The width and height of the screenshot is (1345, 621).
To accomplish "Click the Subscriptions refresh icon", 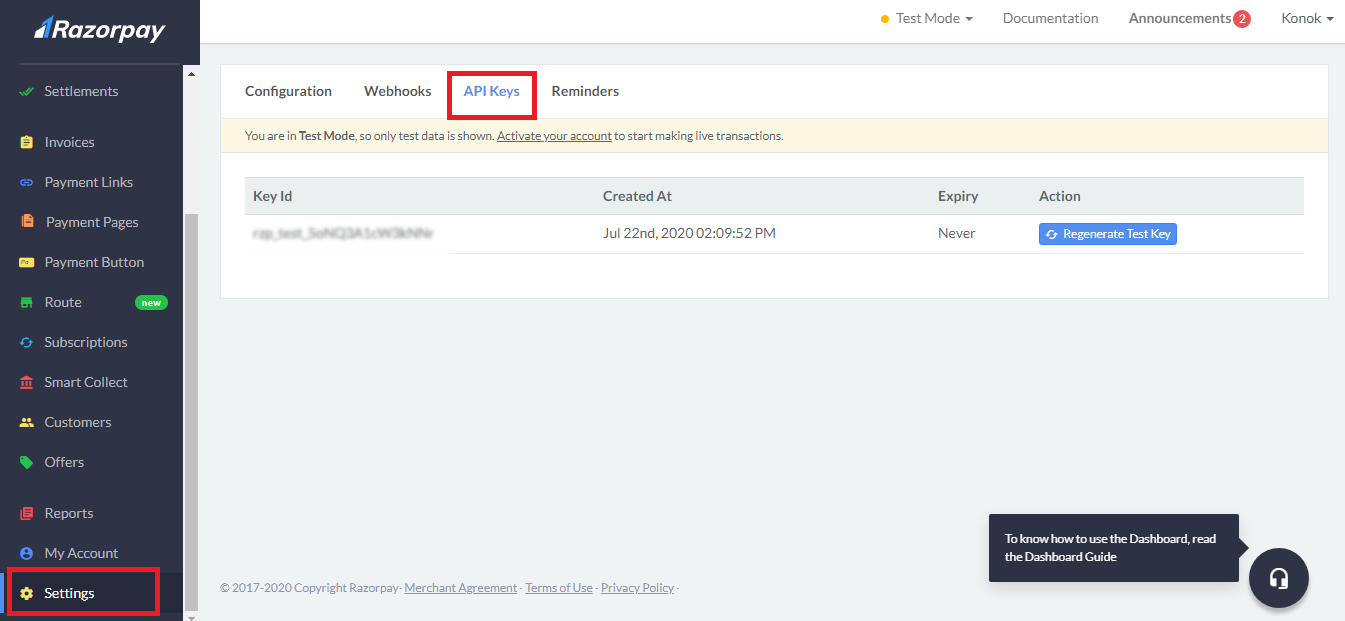I will pos(27,342).
